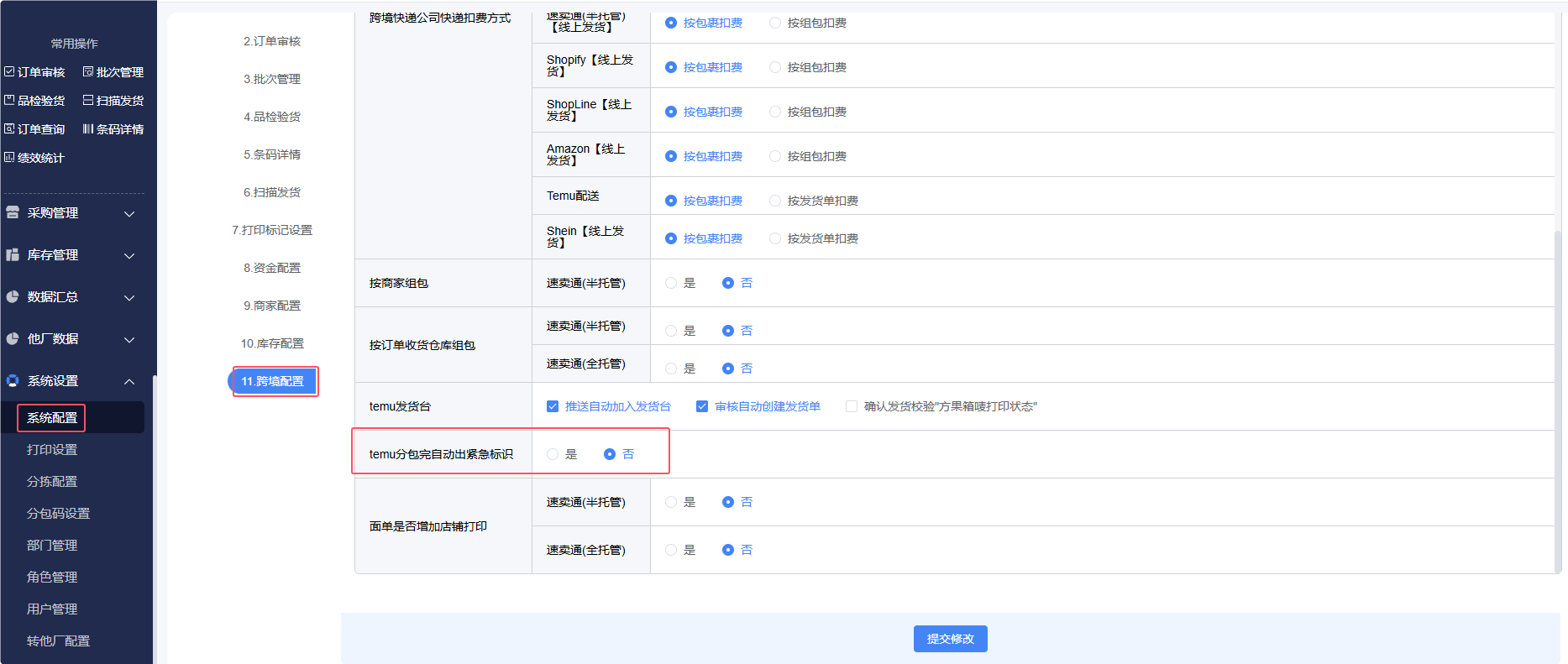Click the settings panel vertical scrollbar
Viewport: 1568px width, 664px height.
(1559, 401)
